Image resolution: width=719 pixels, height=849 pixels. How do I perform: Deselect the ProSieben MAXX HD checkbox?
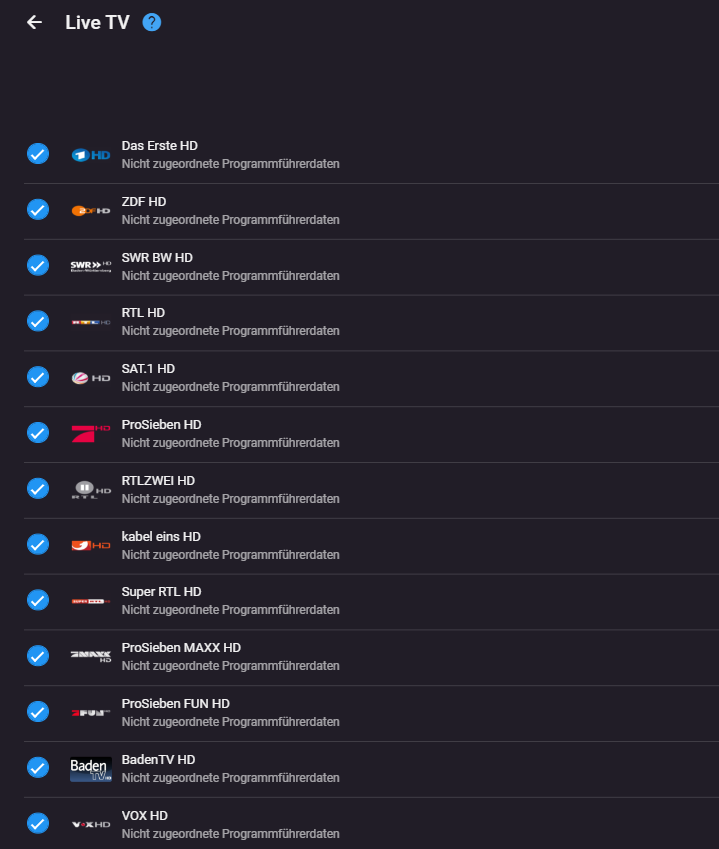tap(37, 656)
